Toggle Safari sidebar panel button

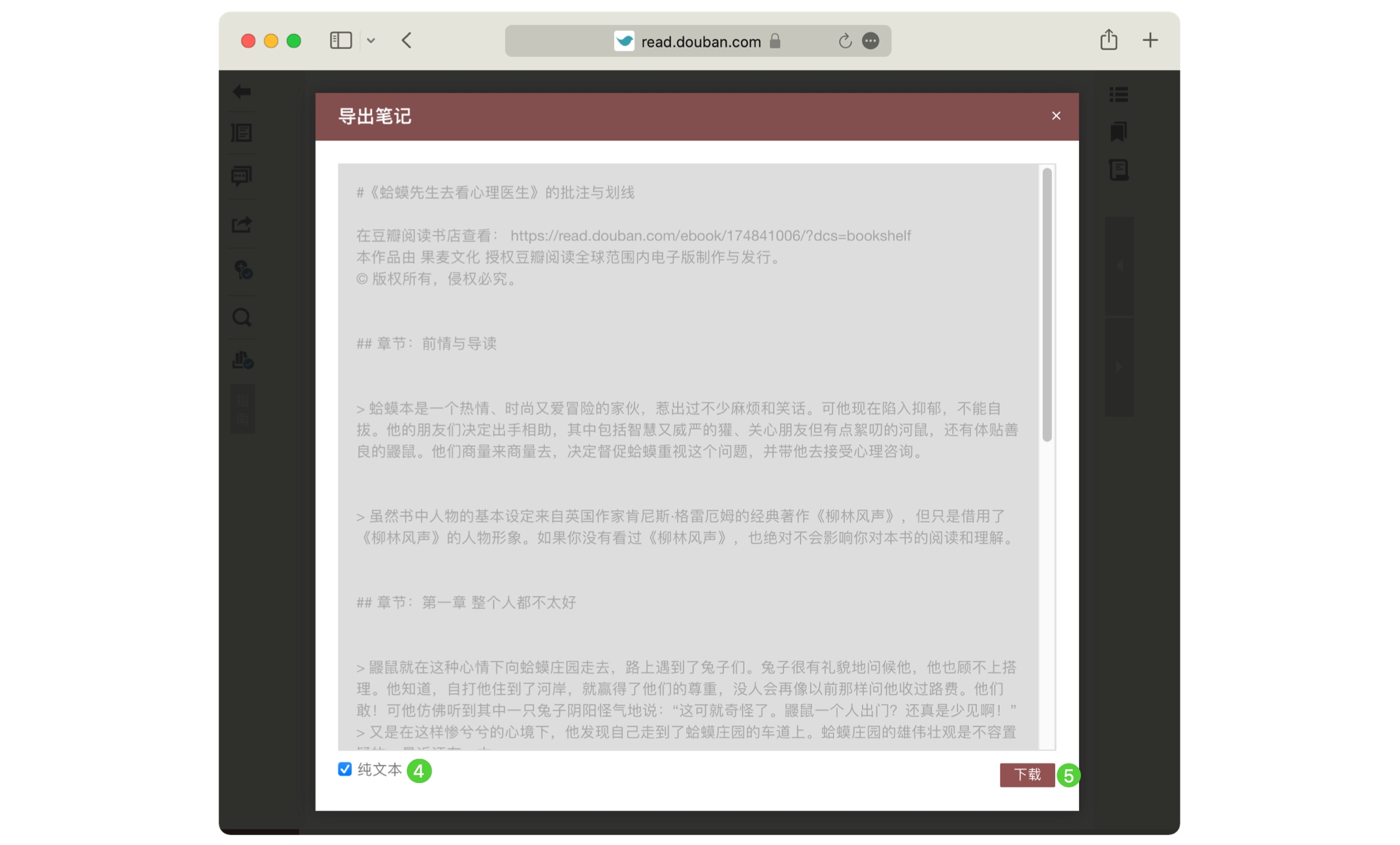tap(341, 41)
